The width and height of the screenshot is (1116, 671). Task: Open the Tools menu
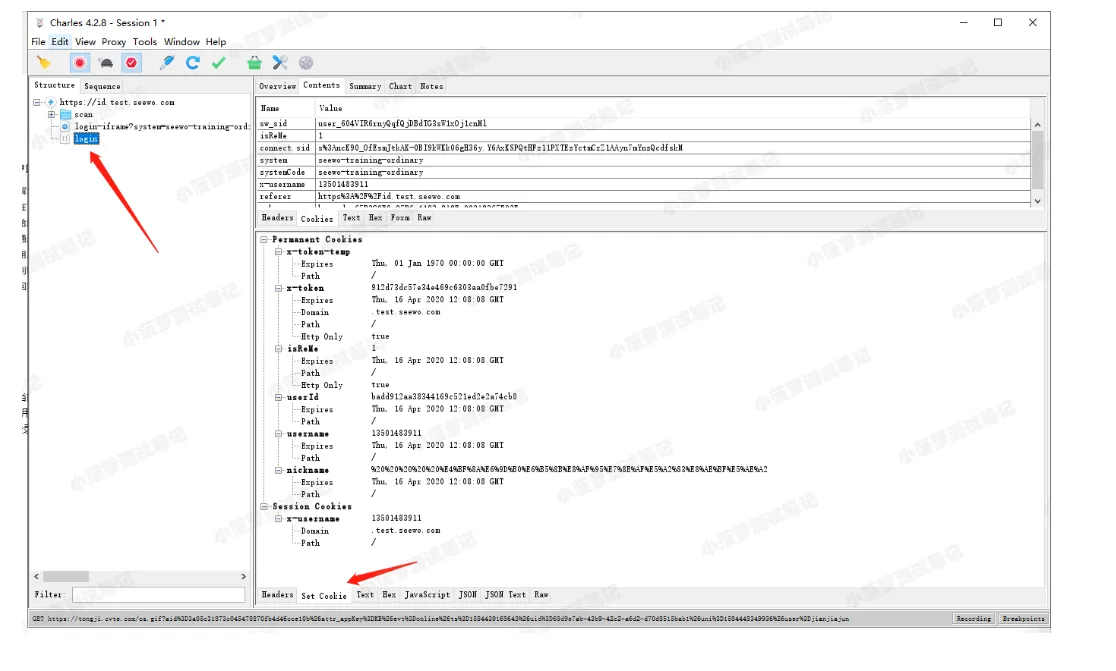[144, 42]
